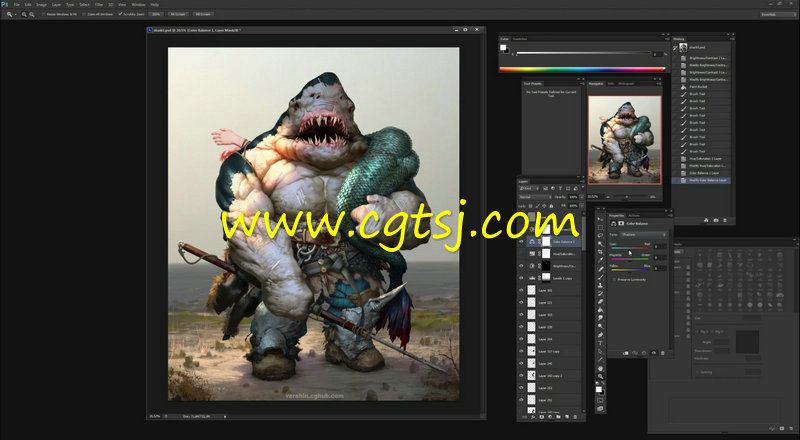
Task: Open the Opacity slider dropdown arrow in Layers
Action: 581,197
